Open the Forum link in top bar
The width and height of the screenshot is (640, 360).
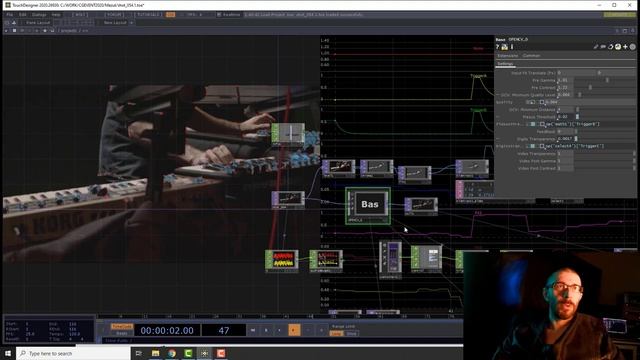coord(114,15)
